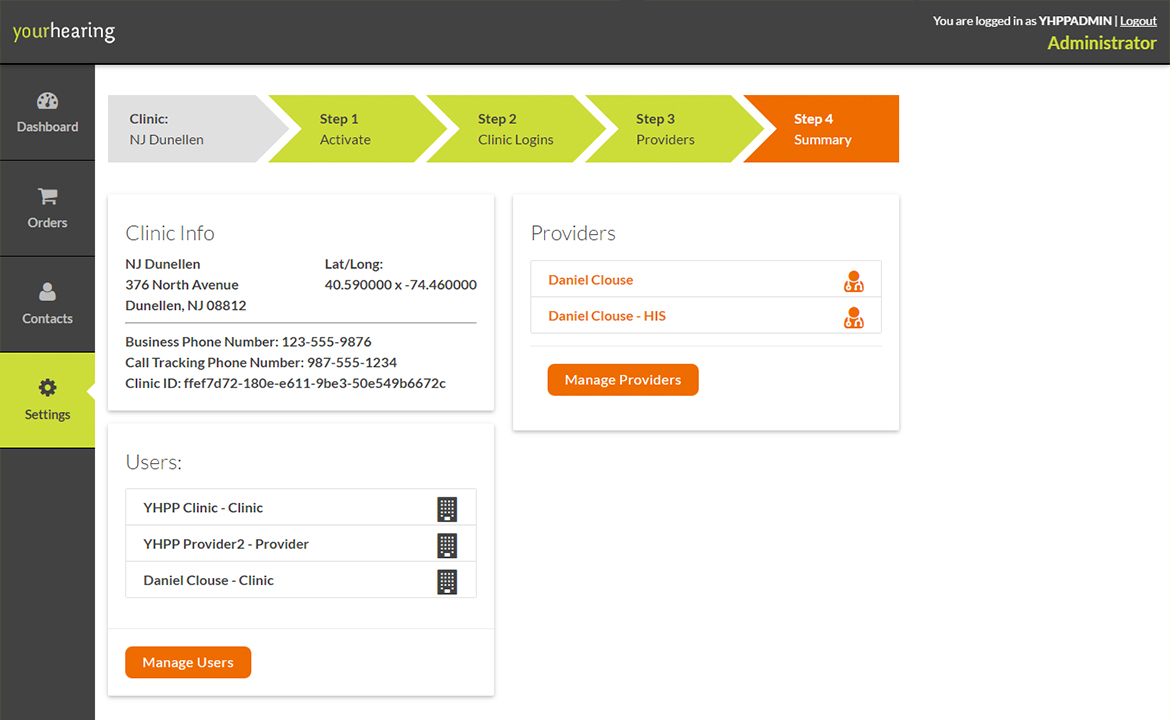Click the Users: heading

pyautogui.click(x=154, y=462)
